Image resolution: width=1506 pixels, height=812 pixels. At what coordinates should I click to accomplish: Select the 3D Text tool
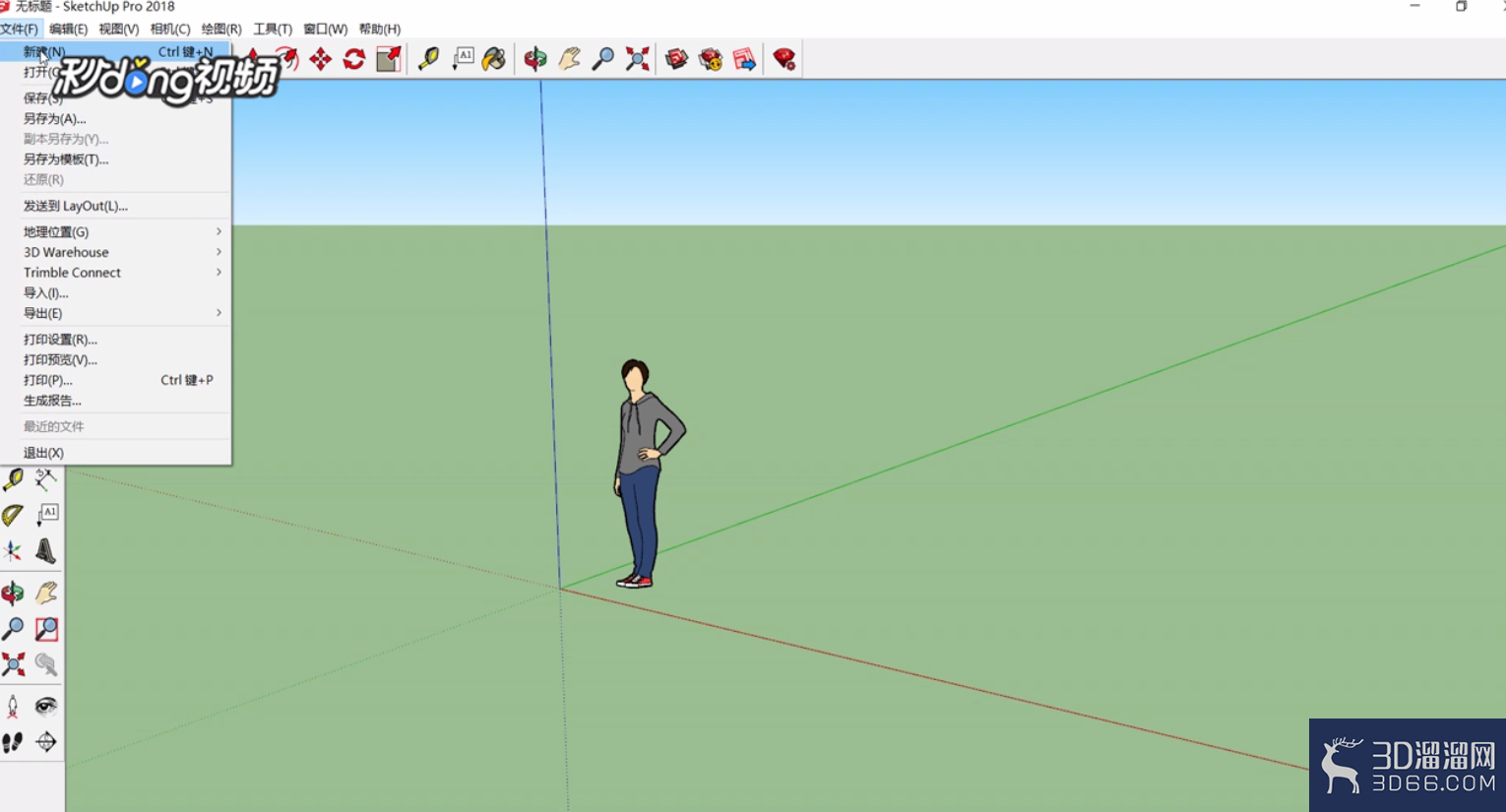point(46,551)
